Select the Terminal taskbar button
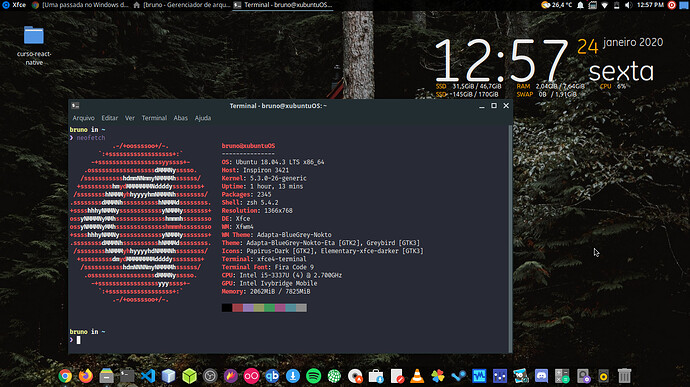 [x=283, y=5]
